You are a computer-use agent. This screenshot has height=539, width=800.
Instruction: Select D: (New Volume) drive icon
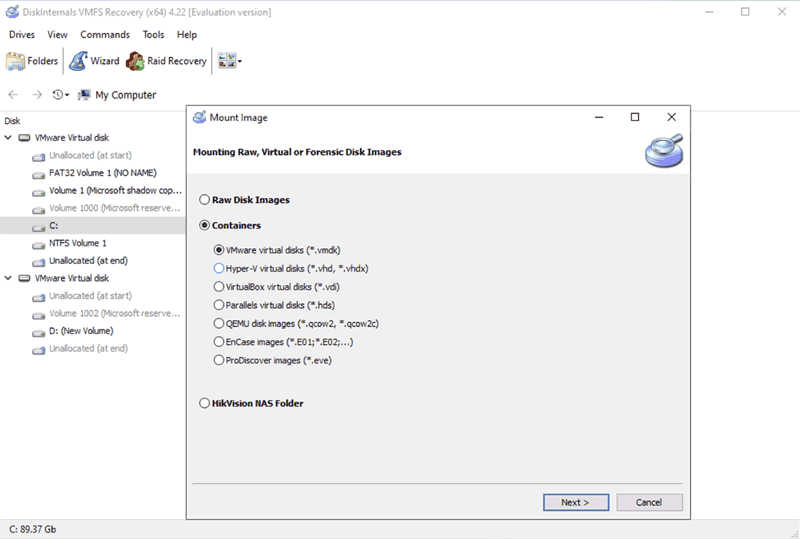(39, 333)
